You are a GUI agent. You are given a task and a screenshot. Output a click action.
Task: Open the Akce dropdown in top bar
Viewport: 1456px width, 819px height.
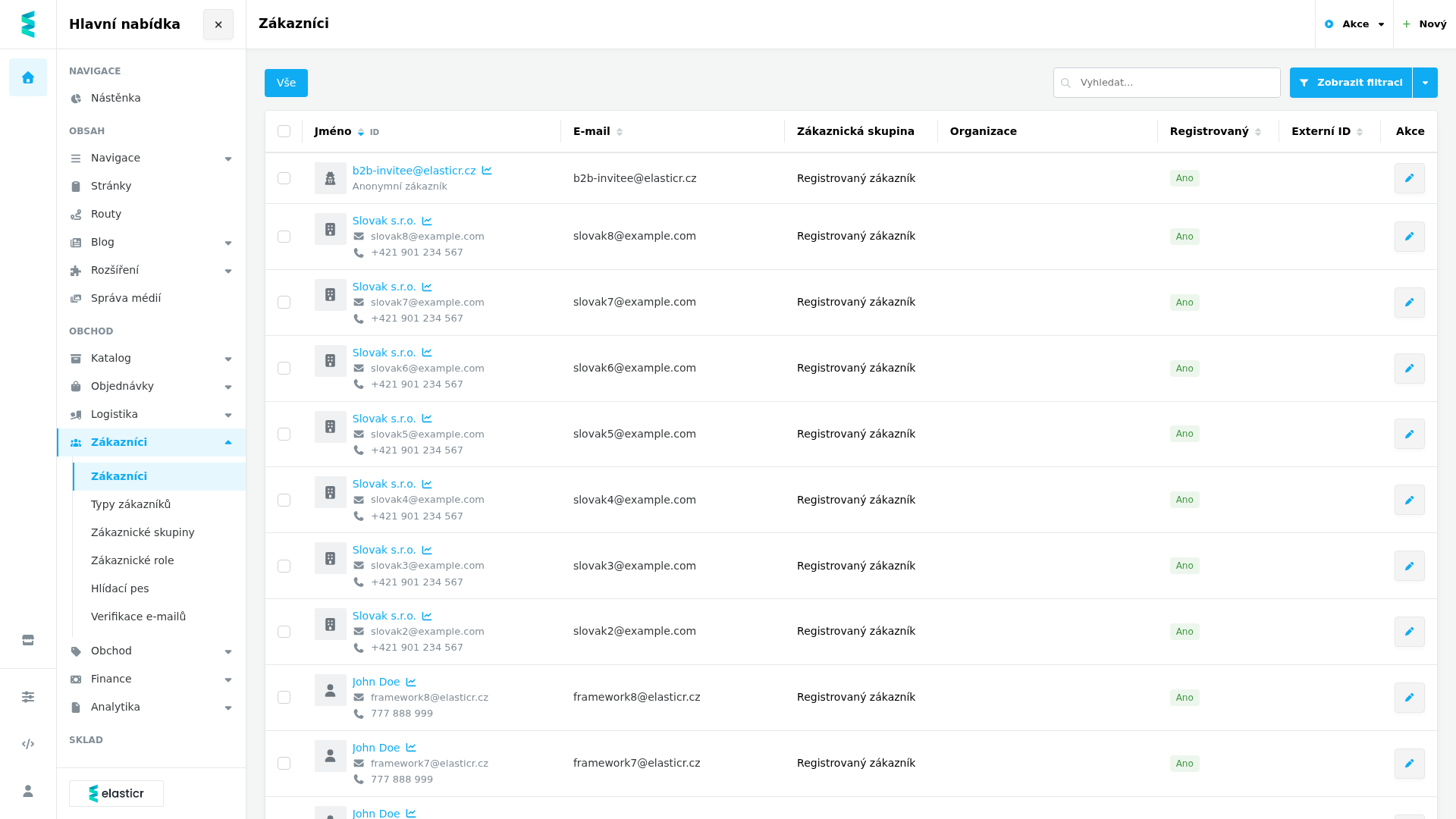pos(1354,24)
